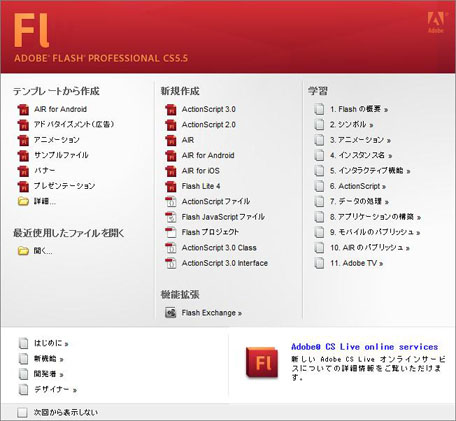Viewport: 456px width, 421px height.
Task: Click the Flash JavaScript ファイル icon
Action: point(171,217)
